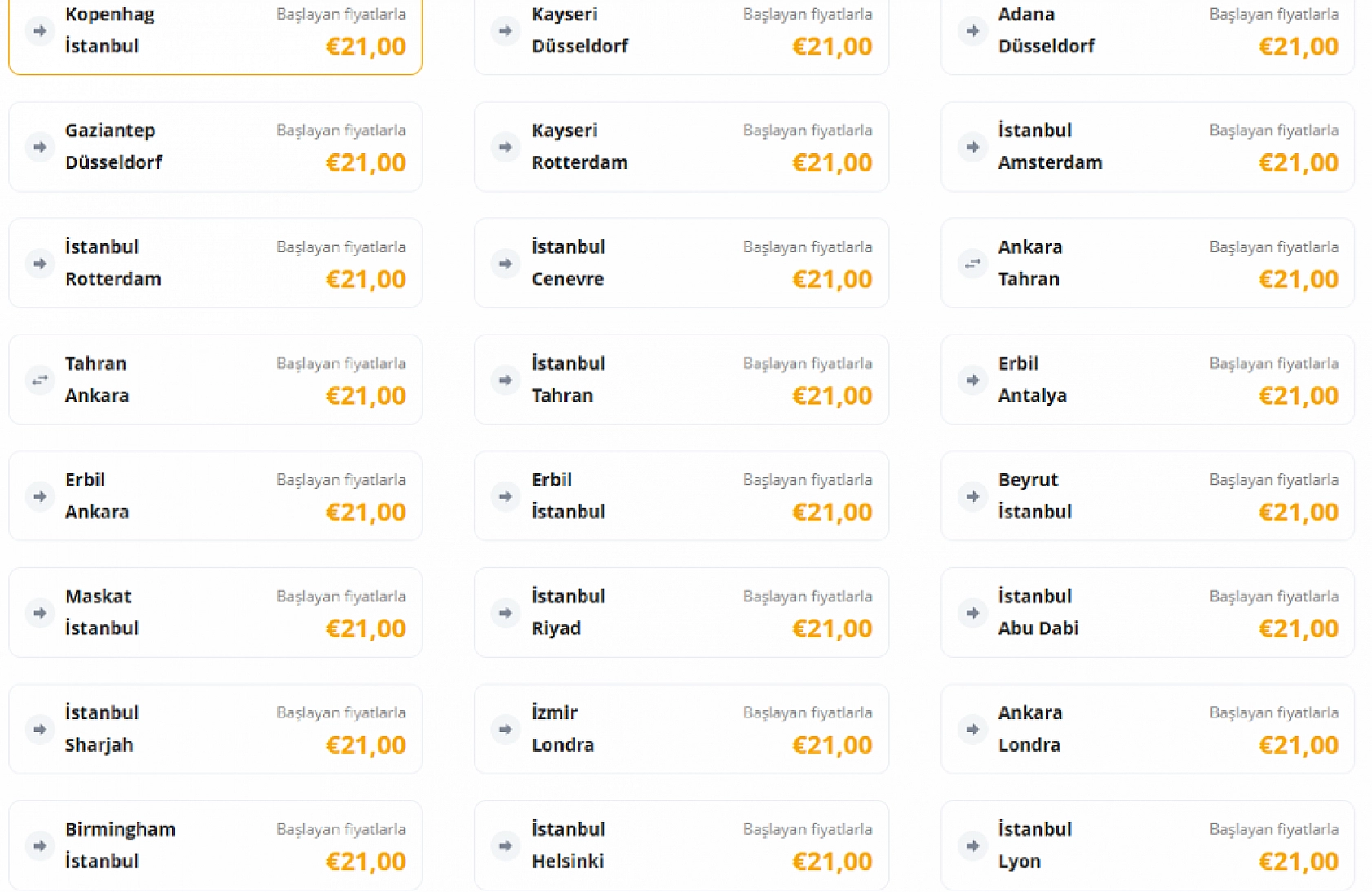Click the arrow icon beside İstanbul–Amsterdam
This screenshot has height=892, width=1372.
(972, 147)
